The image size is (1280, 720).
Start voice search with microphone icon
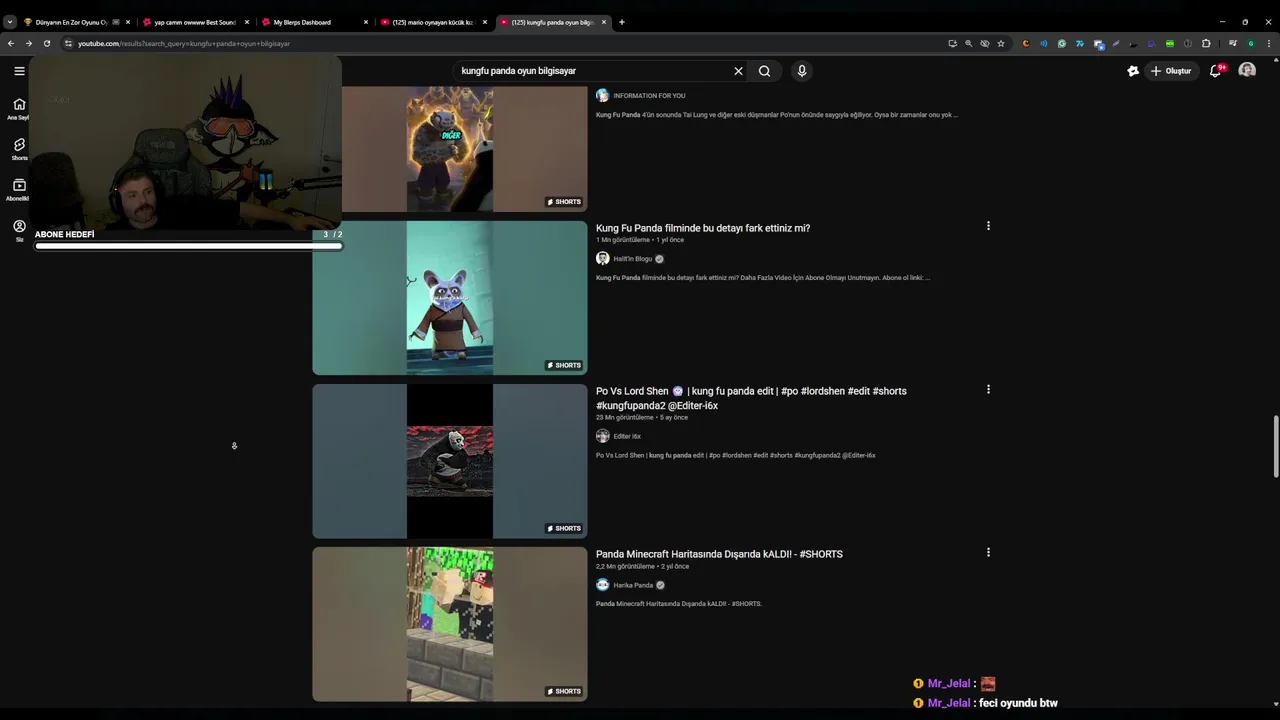801,71
